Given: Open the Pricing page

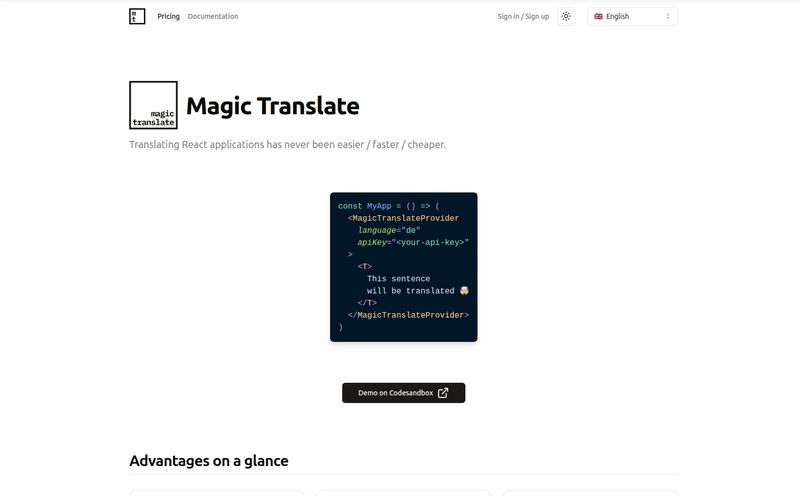Looking at the screenshot, I should tap(168, 16).
